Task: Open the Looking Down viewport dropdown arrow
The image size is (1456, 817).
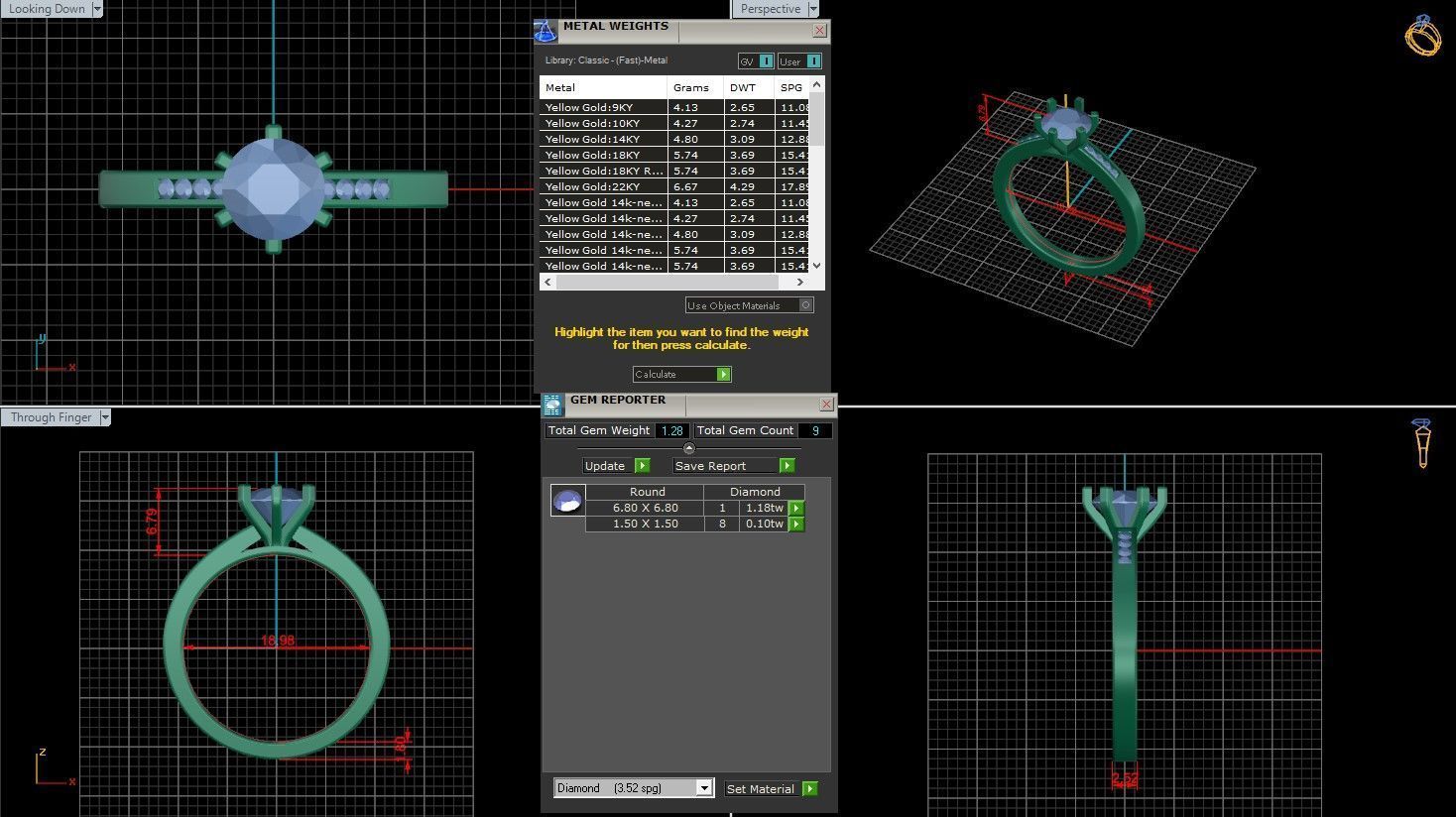Action: pos(96,9)
